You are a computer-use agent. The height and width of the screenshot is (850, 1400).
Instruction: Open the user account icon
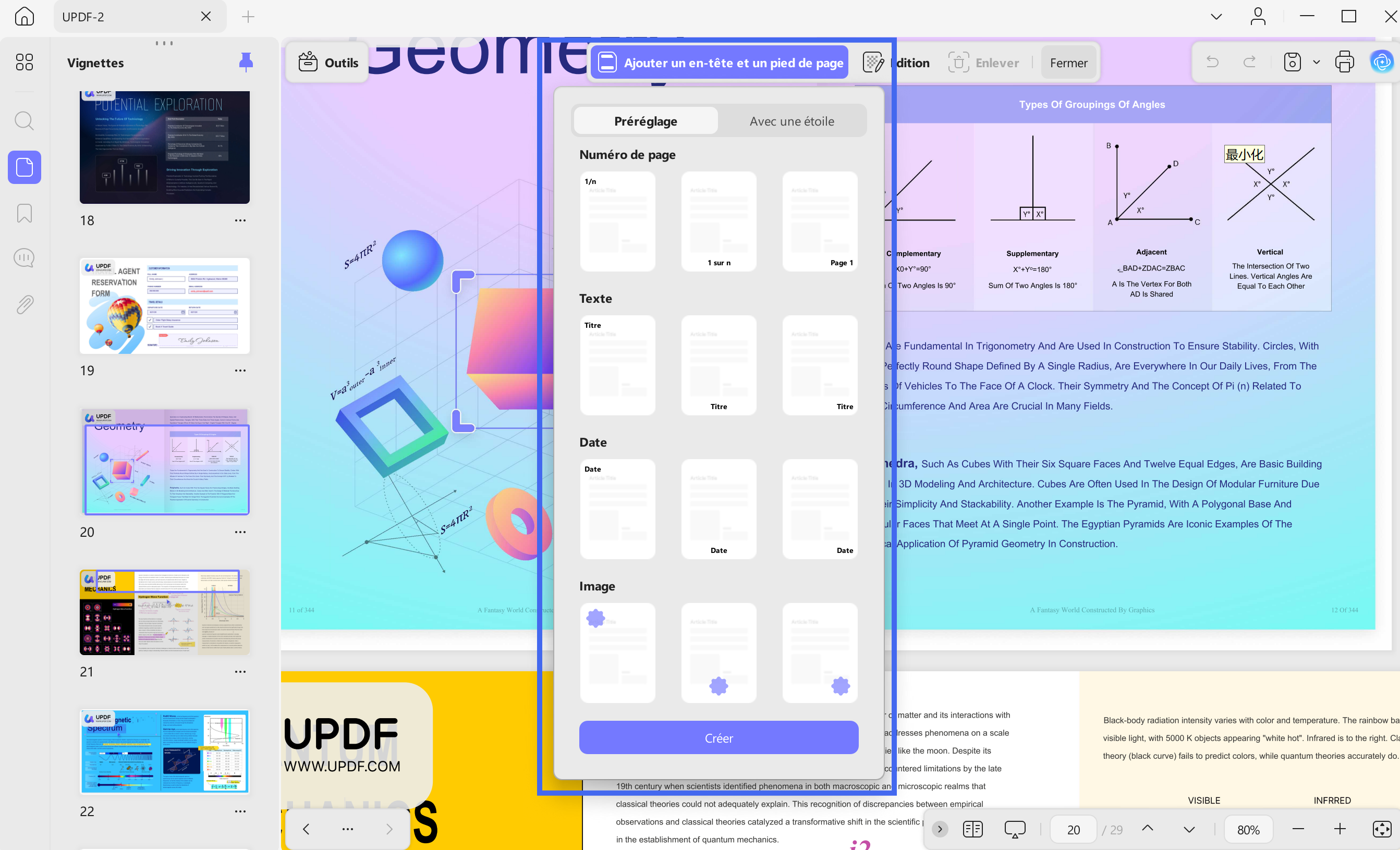click(1258, 17)
